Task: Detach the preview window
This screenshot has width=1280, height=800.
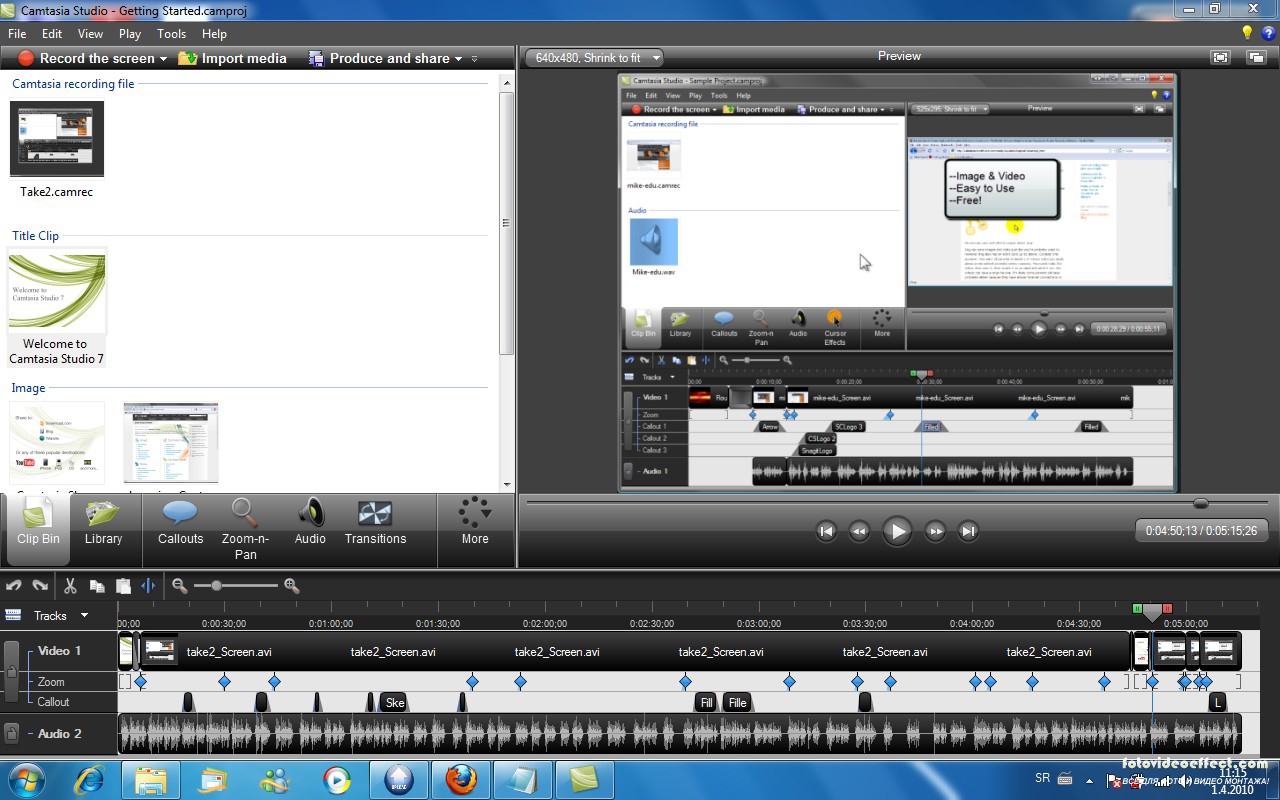Action: click(x=1256, y=58)
